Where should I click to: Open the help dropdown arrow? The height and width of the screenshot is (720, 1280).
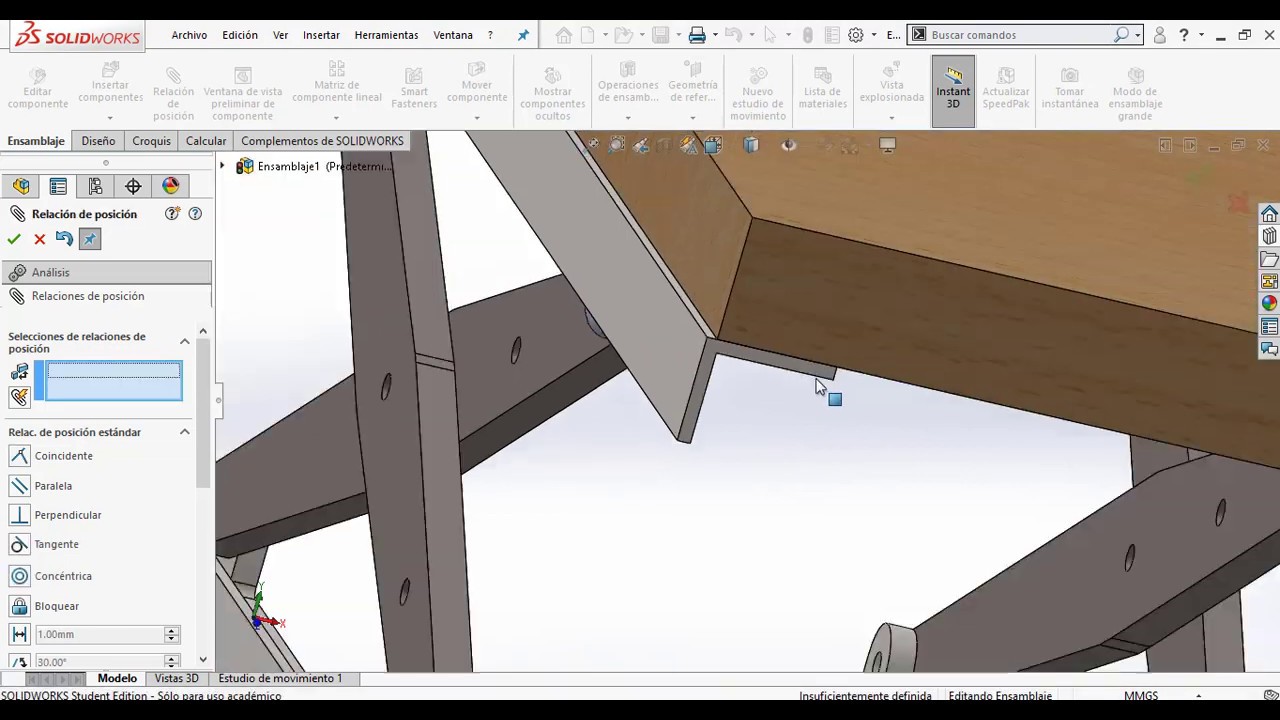click(1199, 35)
